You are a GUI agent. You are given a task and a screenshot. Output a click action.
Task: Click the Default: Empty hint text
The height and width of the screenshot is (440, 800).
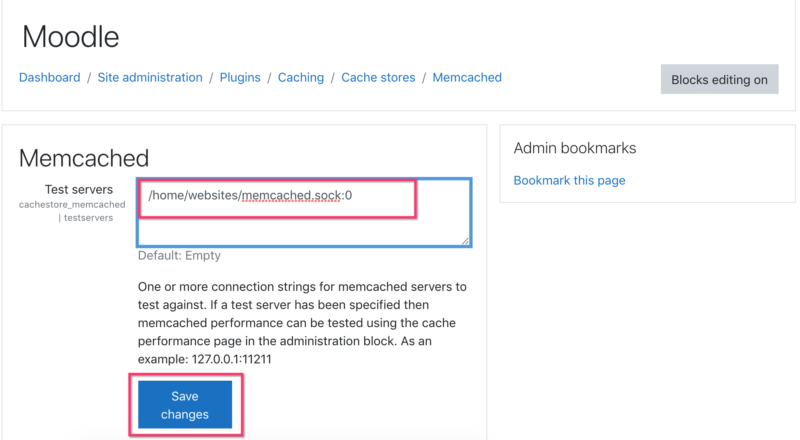[179, 255]
